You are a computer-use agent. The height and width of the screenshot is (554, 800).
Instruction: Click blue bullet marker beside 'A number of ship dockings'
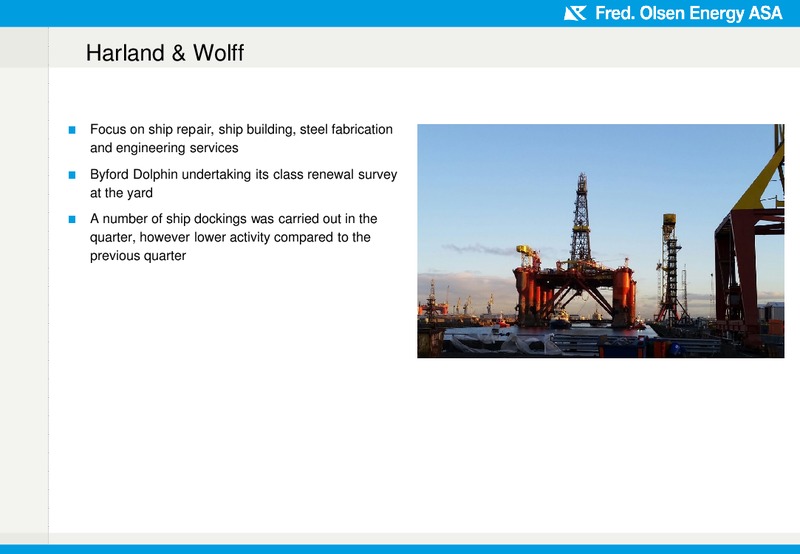tap(72, 219)
